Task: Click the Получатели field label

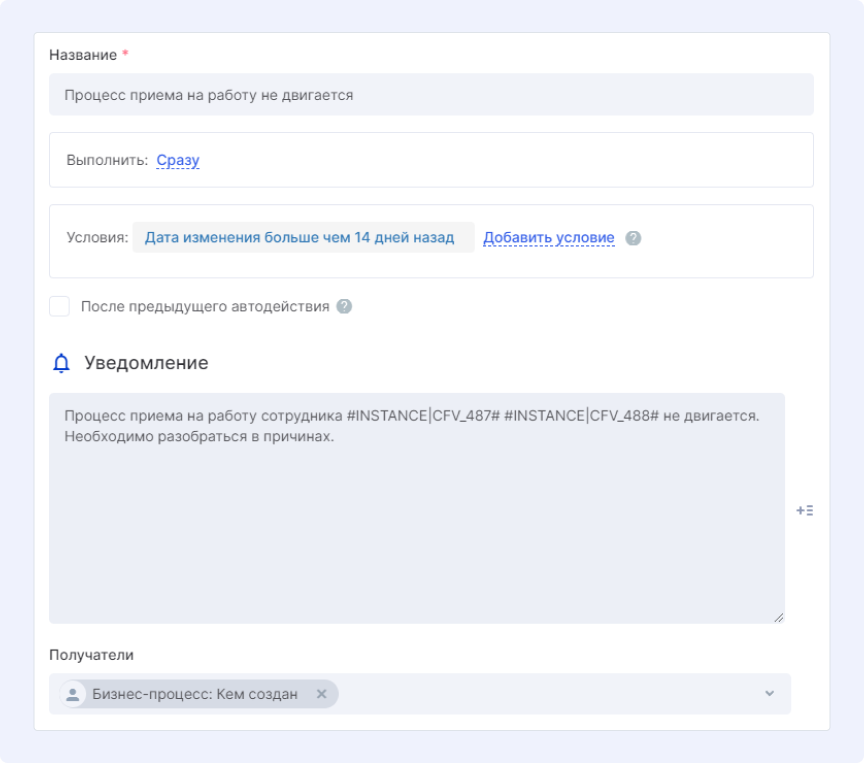Action: point(91,655)
